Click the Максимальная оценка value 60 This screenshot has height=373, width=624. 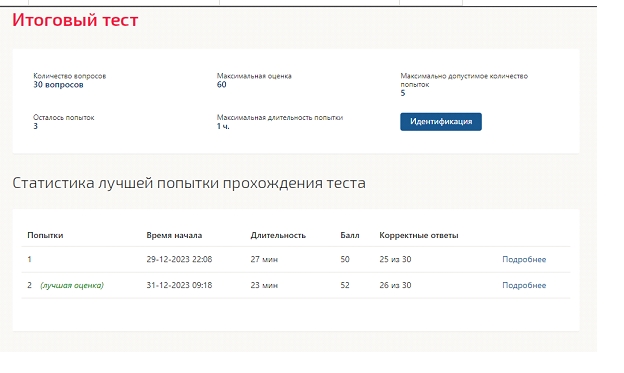pyautogui.click(x=221, y=84)
